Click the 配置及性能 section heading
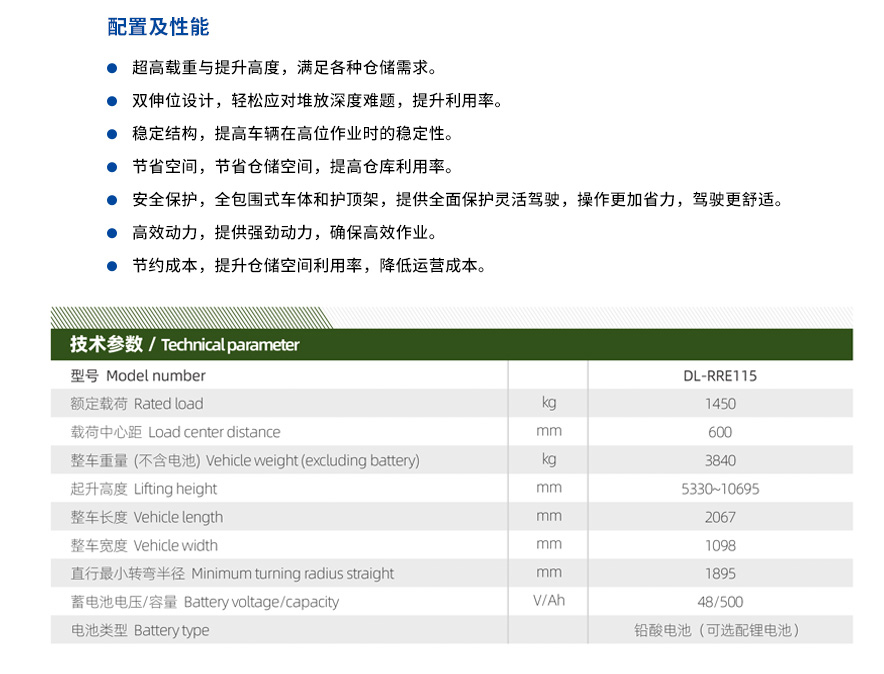 pyautogui.click(x=158, y=27)
